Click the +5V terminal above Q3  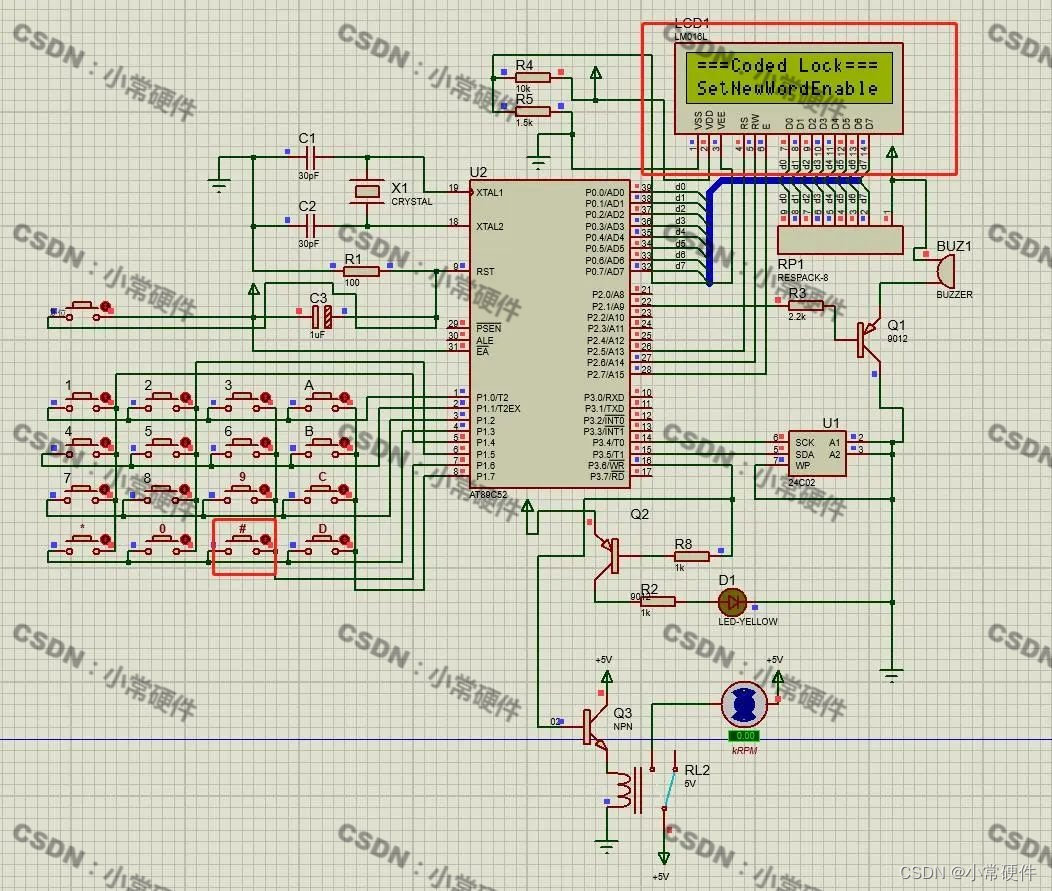607,678
